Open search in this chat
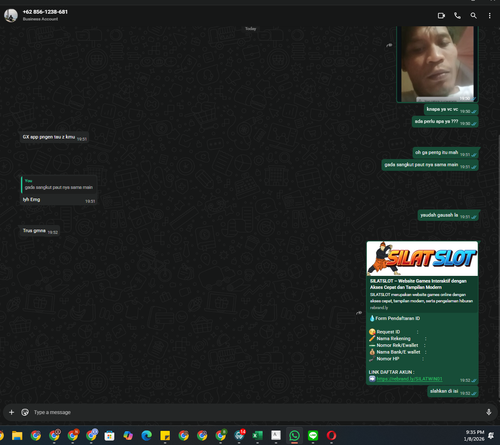This screenshot has width=500, height=445. coord(473,16)
